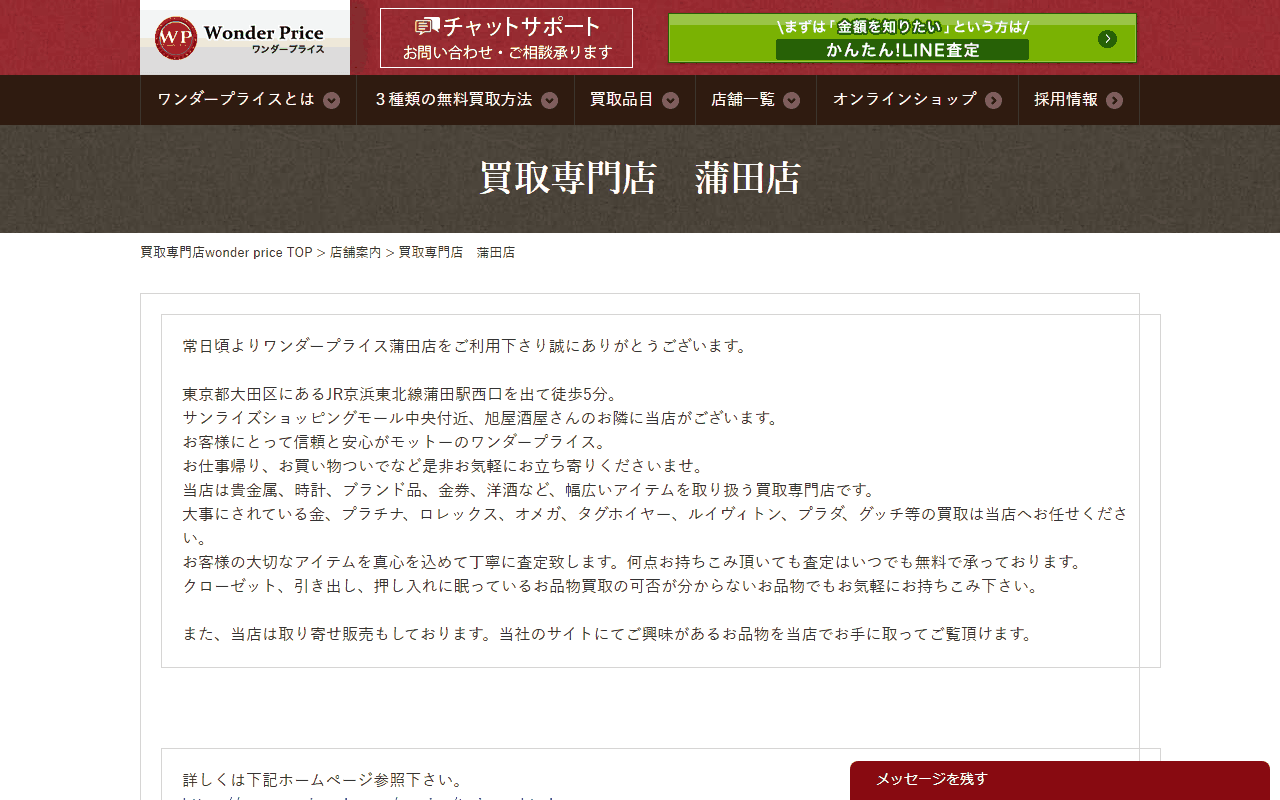The width and height of the screenshot is (1280, 800).
Task: Follow the 買取専門店wonder price TOP breadcrumb
Action: [x=226, y=253]
